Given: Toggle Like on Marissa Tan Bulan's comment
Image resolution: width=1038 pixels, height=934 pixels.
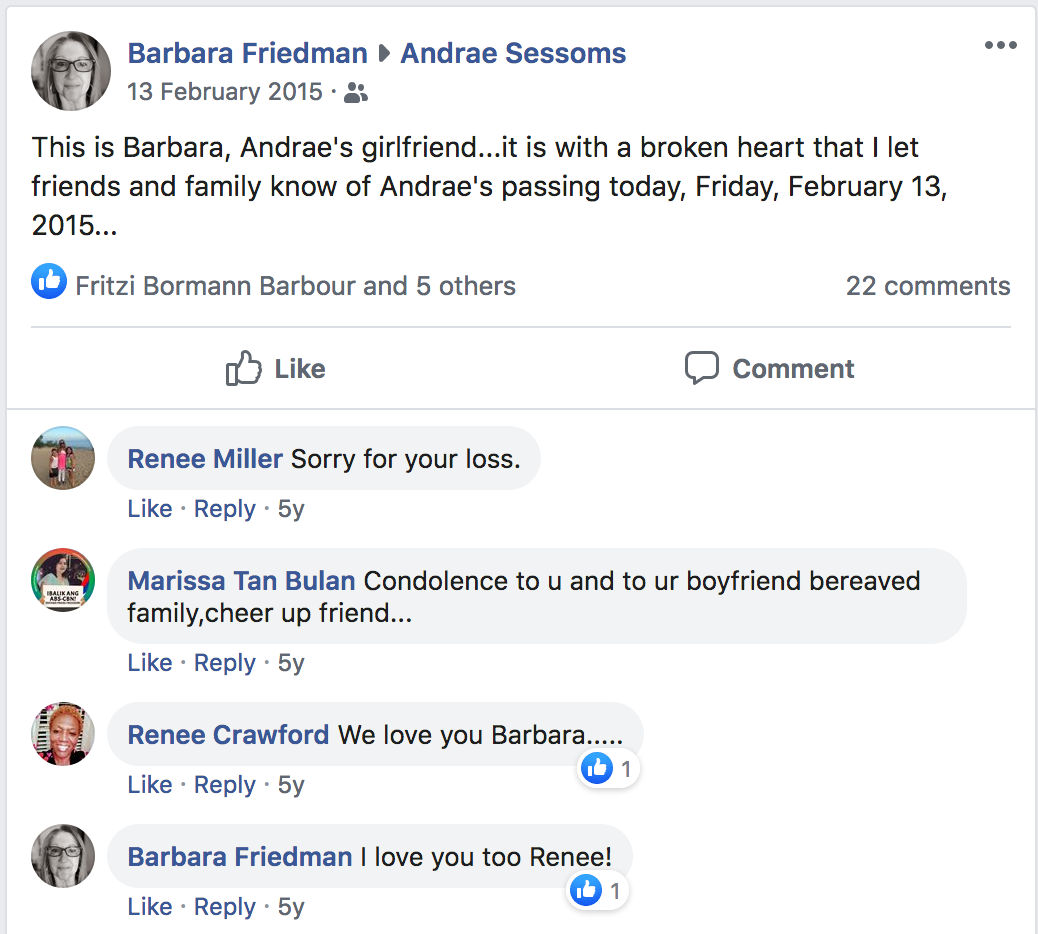Looking at the screenshot, I should (150, 663).
